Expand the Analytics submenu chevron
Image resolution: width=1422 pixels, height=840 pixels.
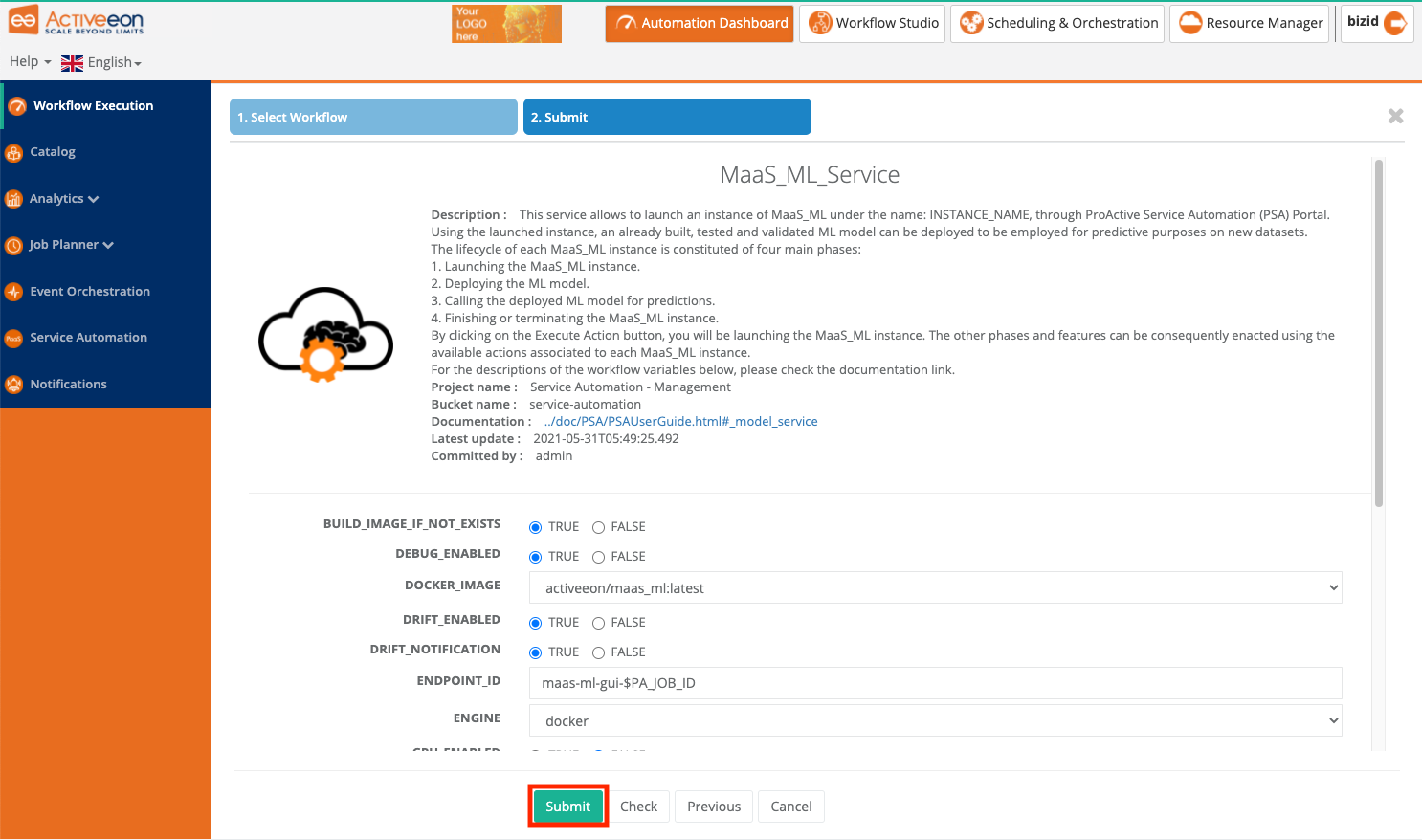point(93,199)
